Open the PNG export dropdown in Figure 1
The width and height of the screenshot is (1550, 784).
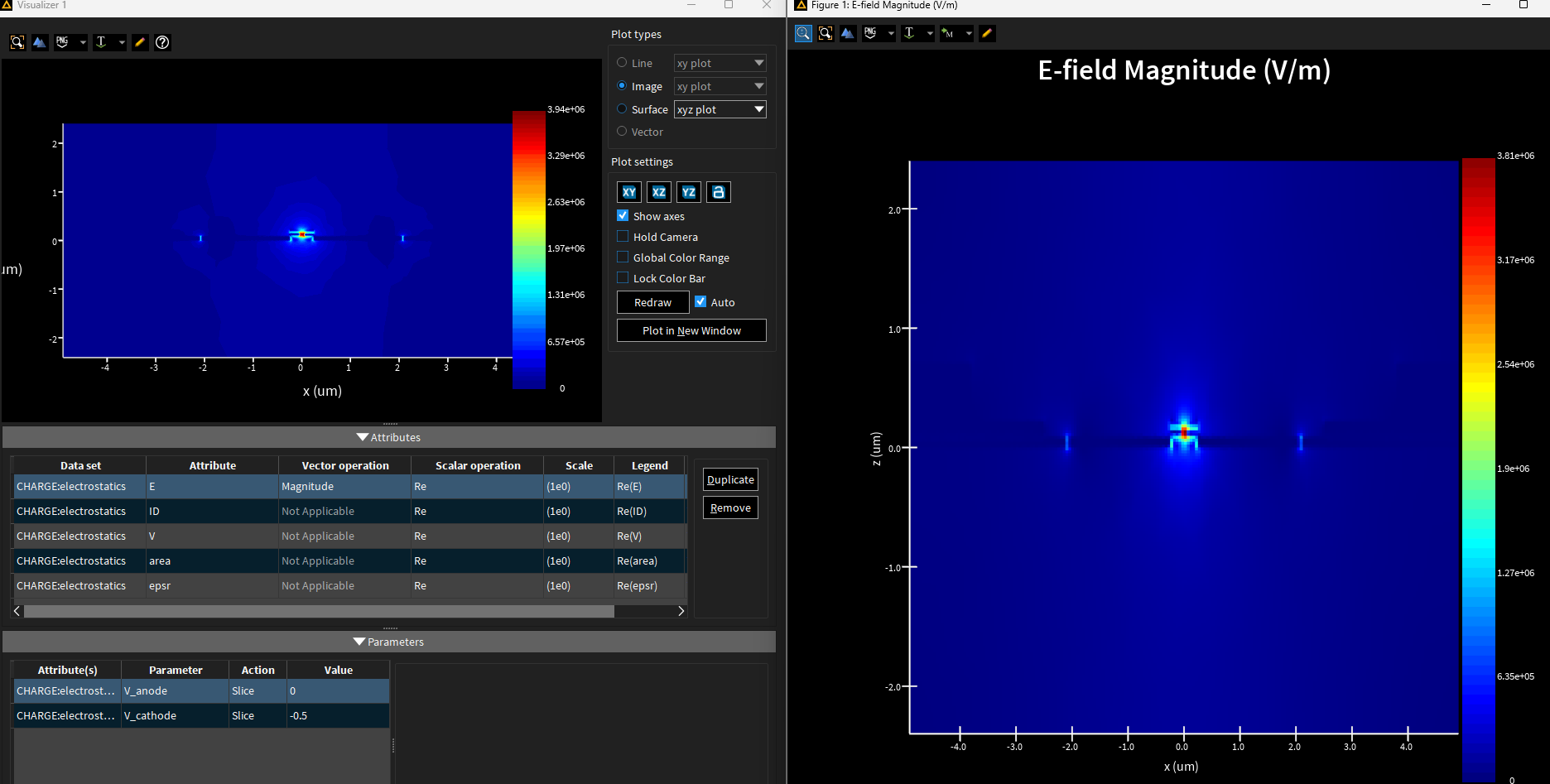tap(891, 33)
